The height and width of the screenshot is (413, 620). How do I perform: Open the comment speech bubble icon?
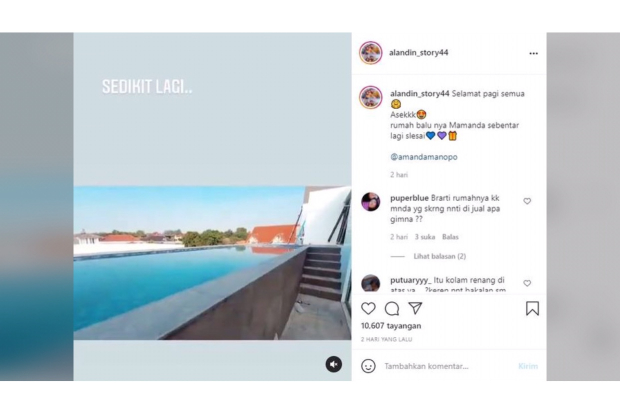pyautogui.click(x=392, y=309)
